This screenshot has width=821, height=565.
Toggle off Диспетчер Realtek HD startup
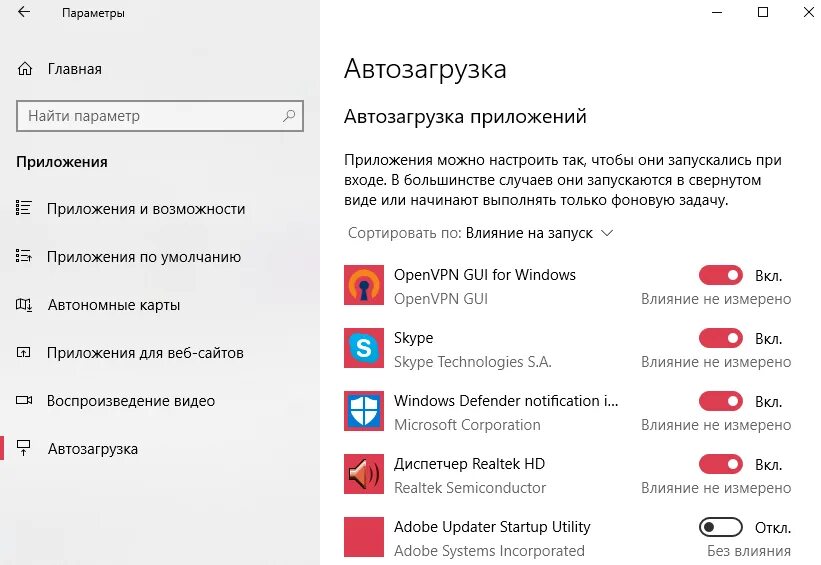(720, 464)
